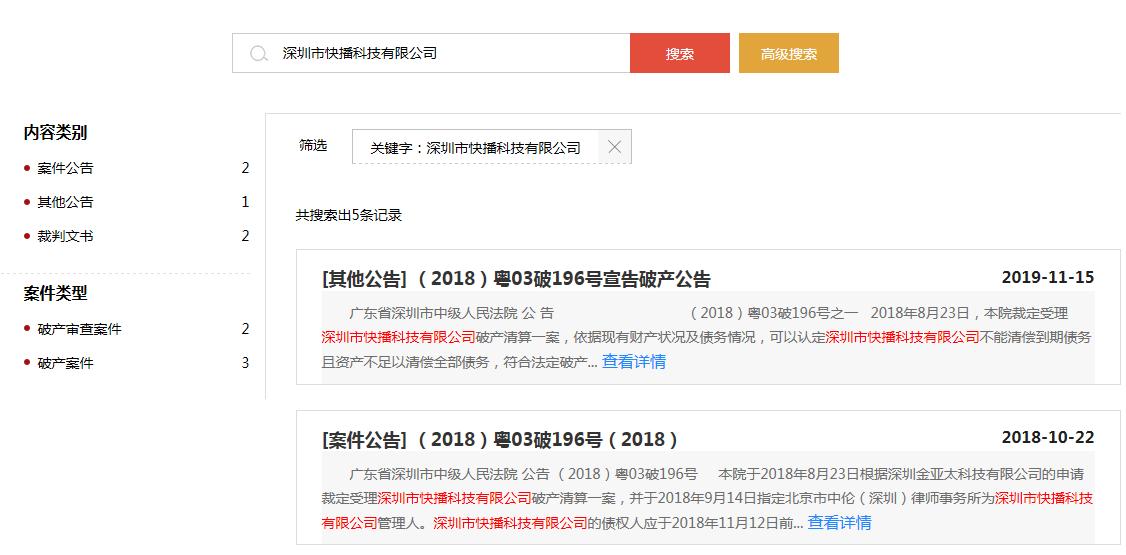Filter by 案件公告 content category
This screenshot has height=555, width=1126.
tap(65, 168)
